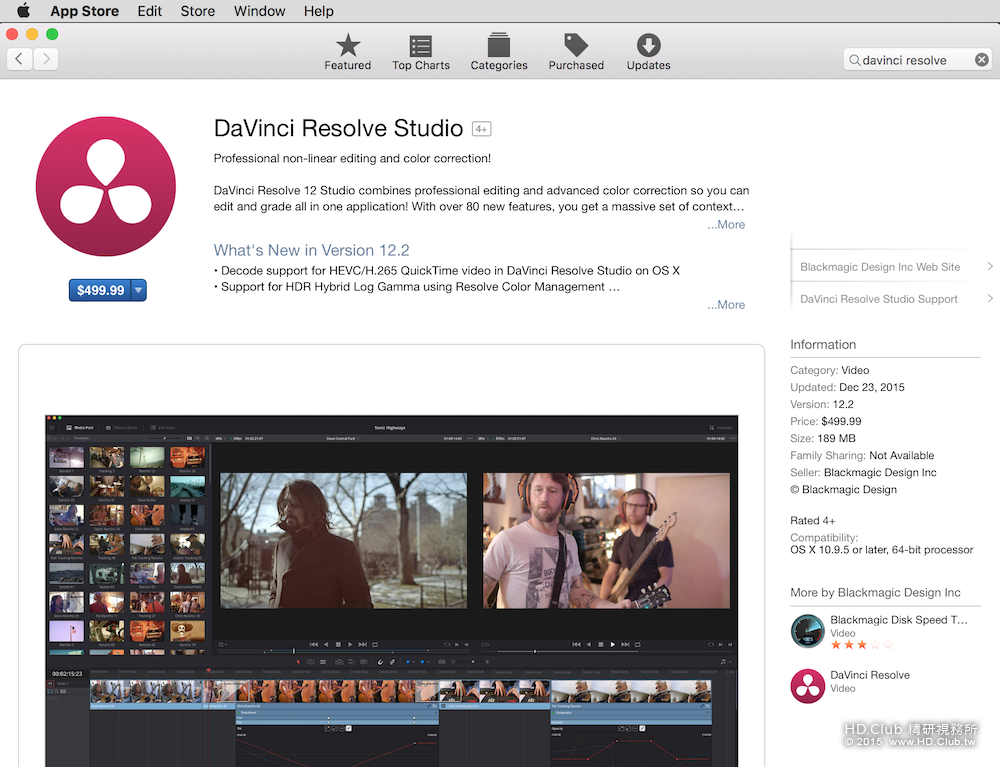Viewport: 1000px width, 767px height.
Task: Click the search magnifier icon
Action: [854, 60]
